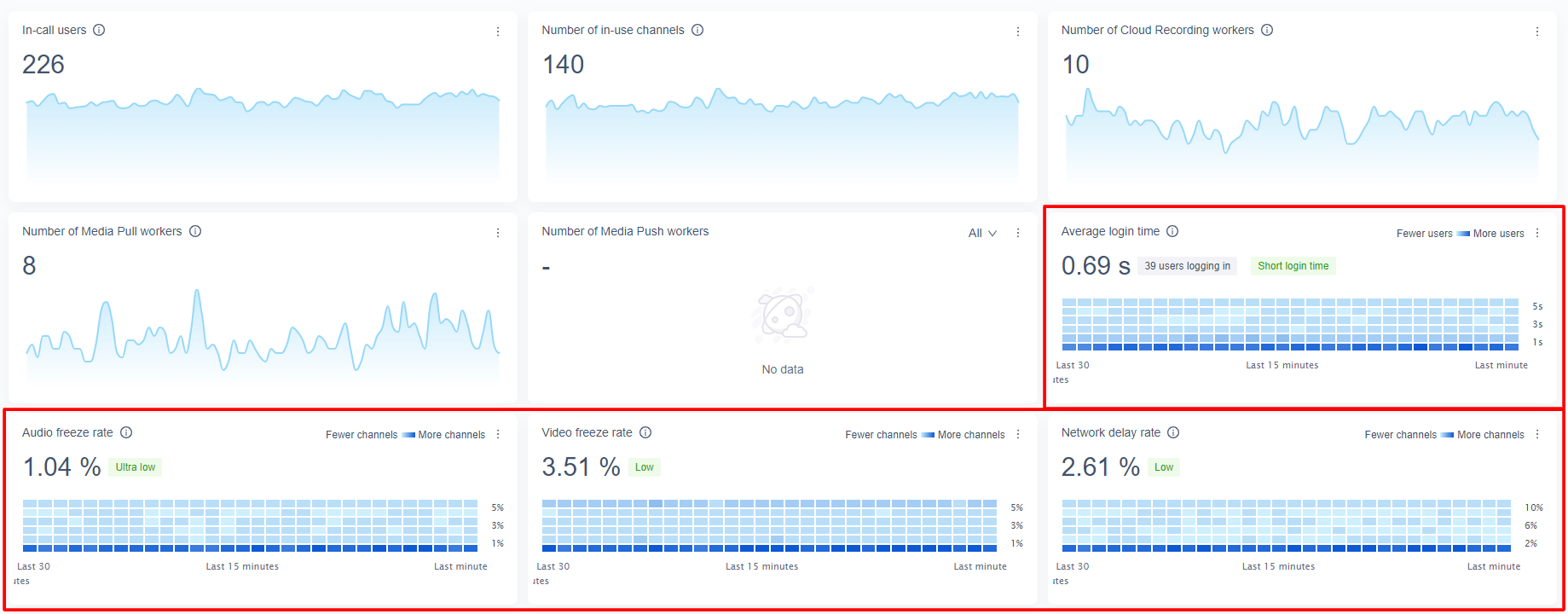Viewport: 1568px width, 614px height.
Task: Click the legend gradient swatch on Network delay rate
Action: pyautogui.click(x=1447, y=435)
